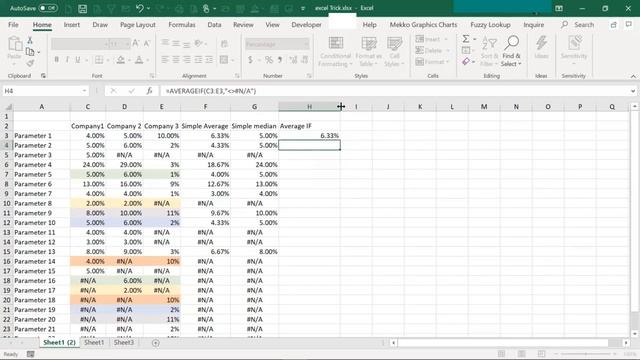Click the Format Painter brush icon
Screen dimensions: 640x360
pyautogui.click(x=30, y=63)
